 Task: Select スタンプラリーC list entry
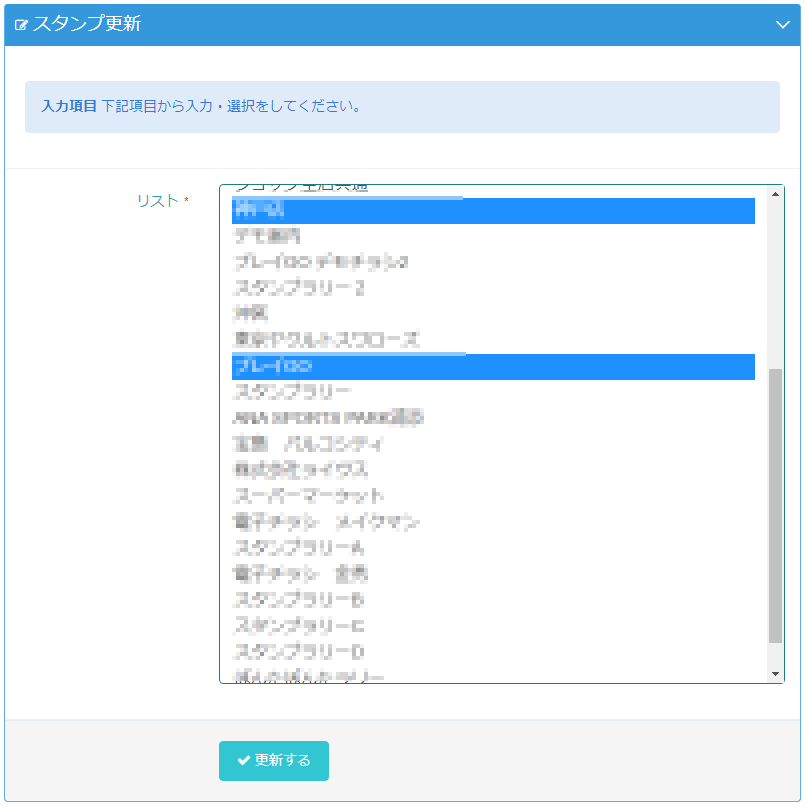pyautogui.click(x=299, y=626)
